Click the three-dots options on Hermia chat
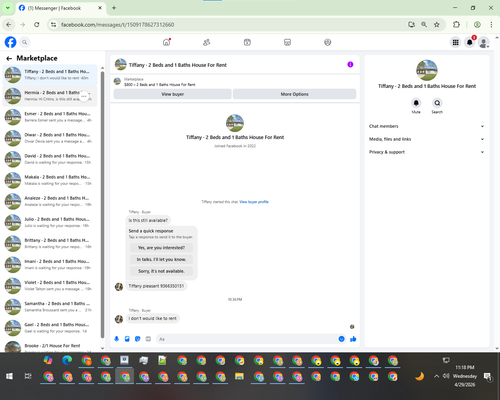 84,96
